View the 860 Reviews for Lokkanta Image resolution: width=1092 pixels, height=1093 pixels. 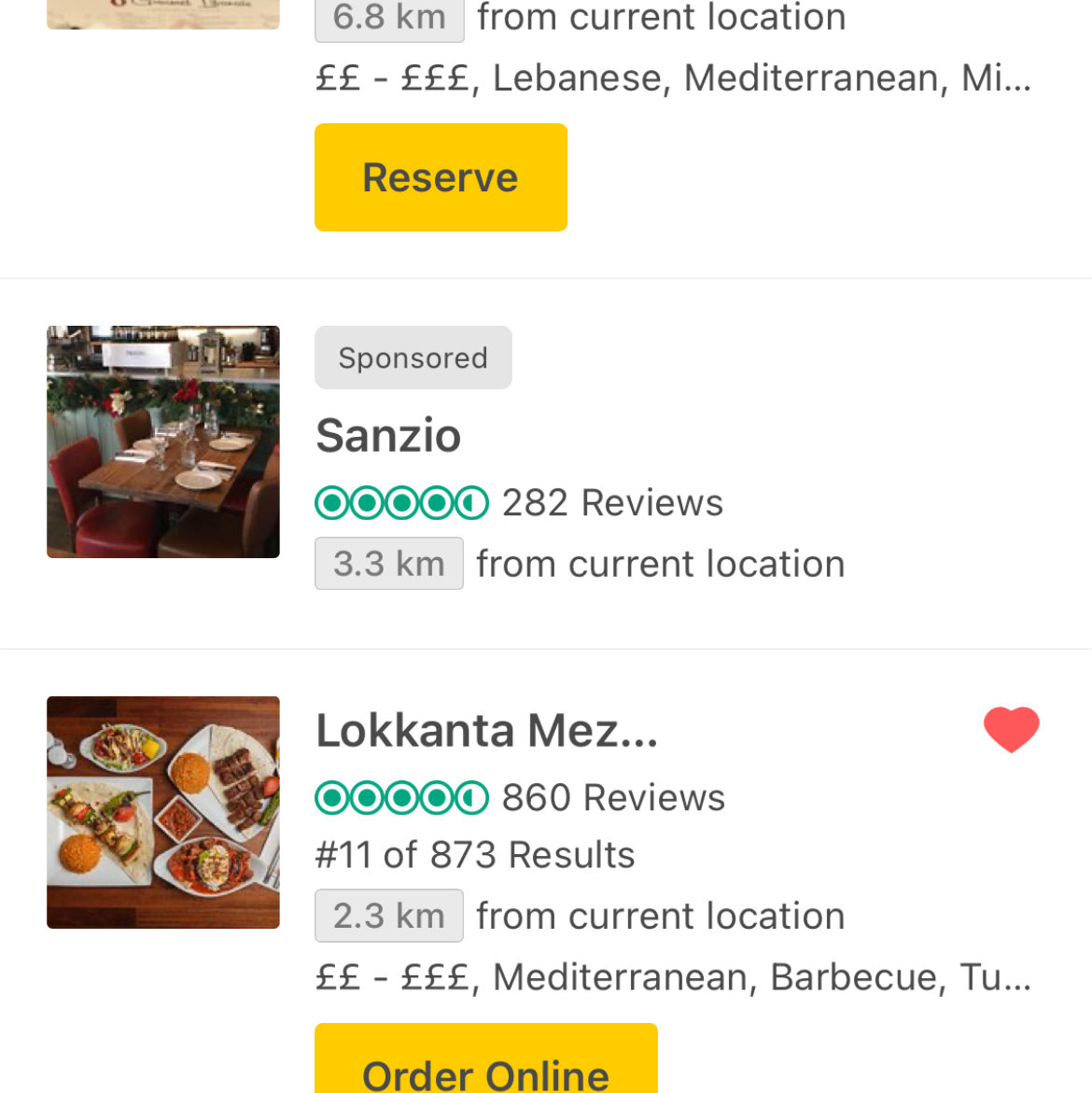[x=613, y=798]
